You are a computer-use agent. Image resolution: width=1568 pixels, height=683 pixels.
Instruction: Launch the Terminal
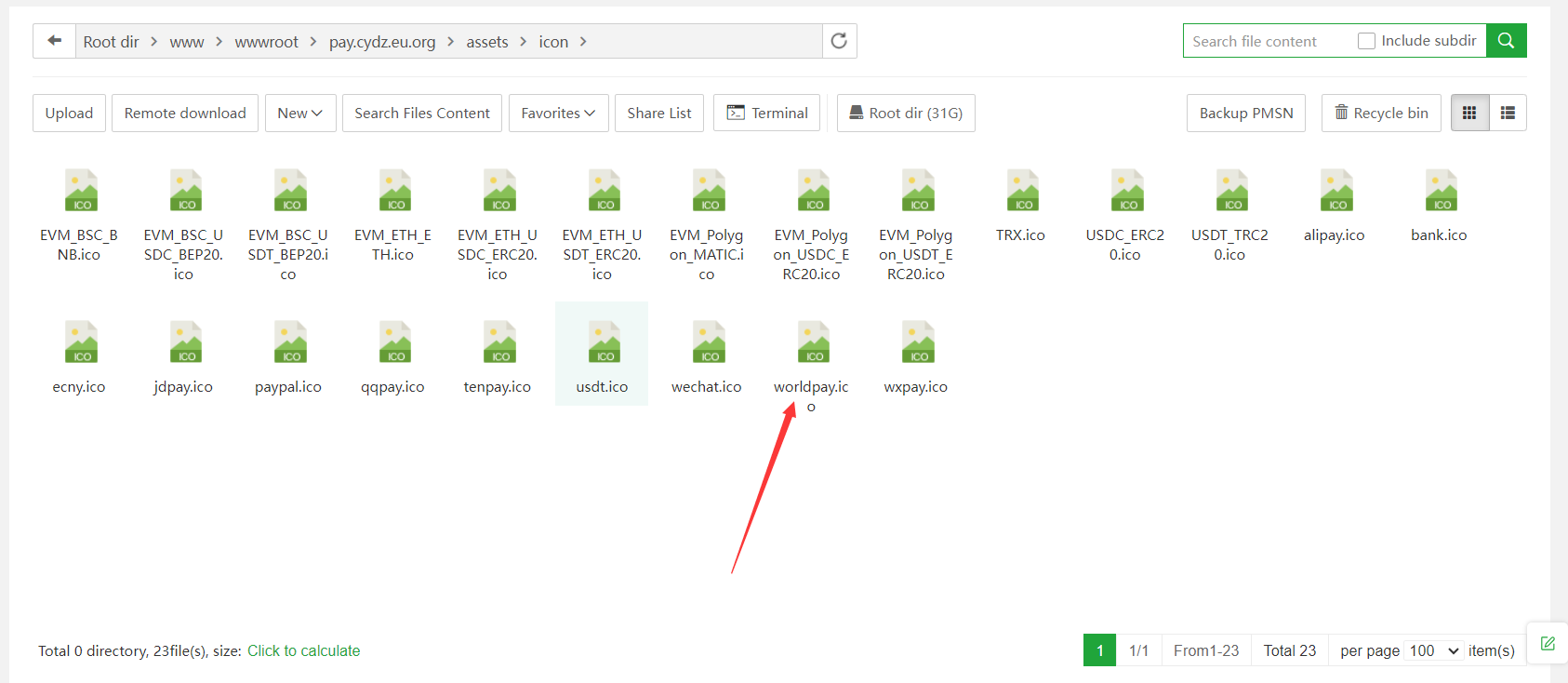coord(767,113)
